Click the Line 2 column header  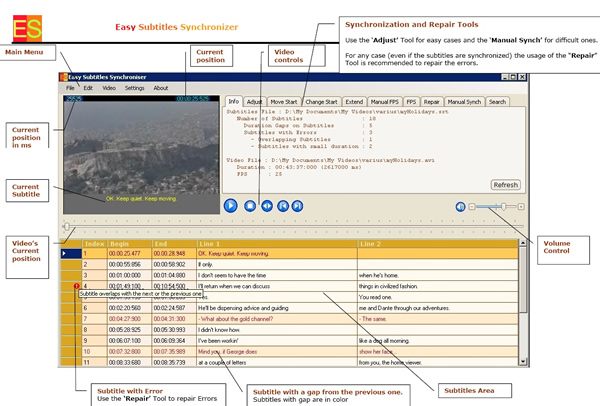(438, 244)
